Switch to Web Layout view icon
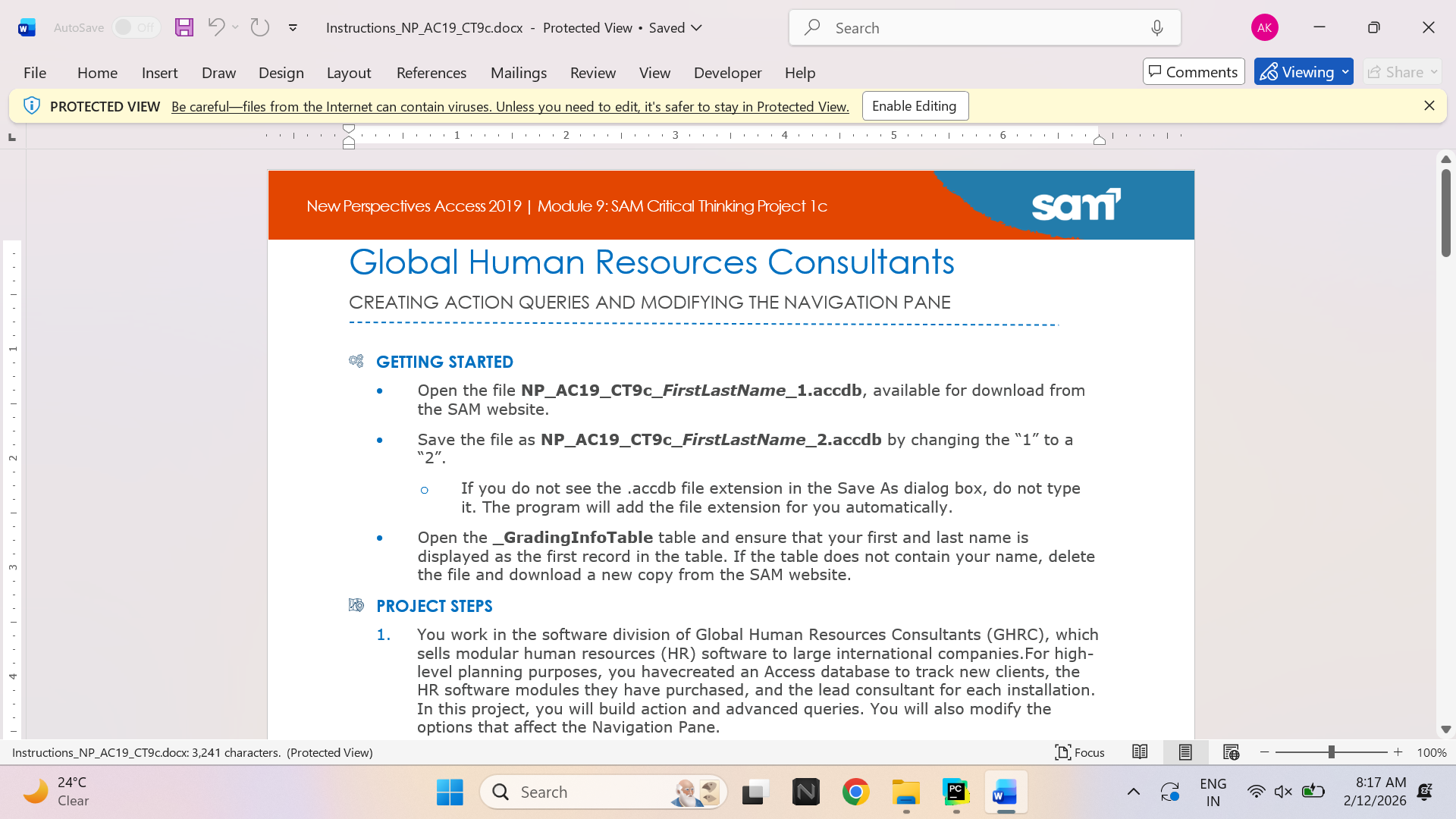Image resolution: width=1456 pixels, height=819 pixels. (1231, 752)
